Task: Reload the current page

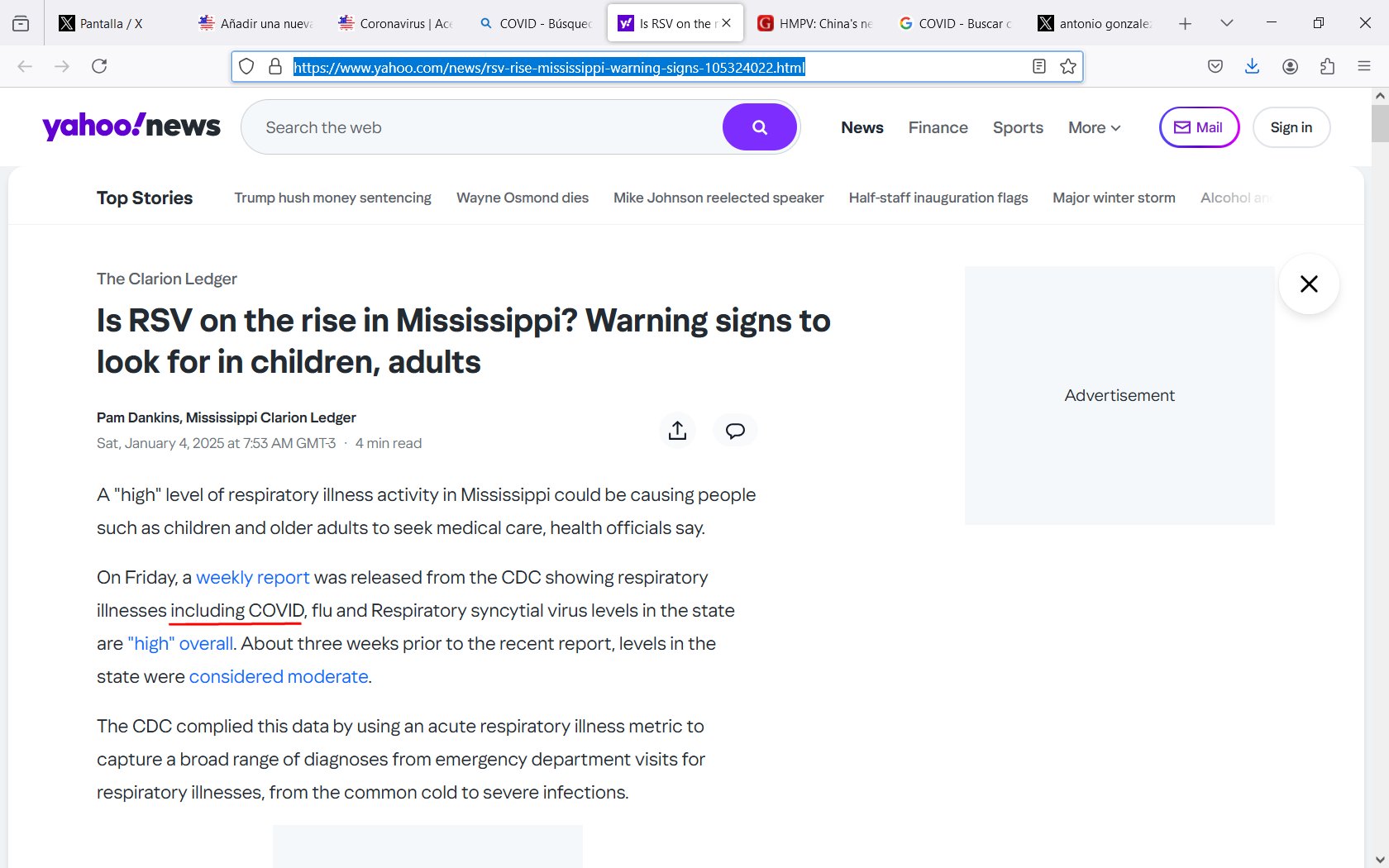Action: coord(99,67)
